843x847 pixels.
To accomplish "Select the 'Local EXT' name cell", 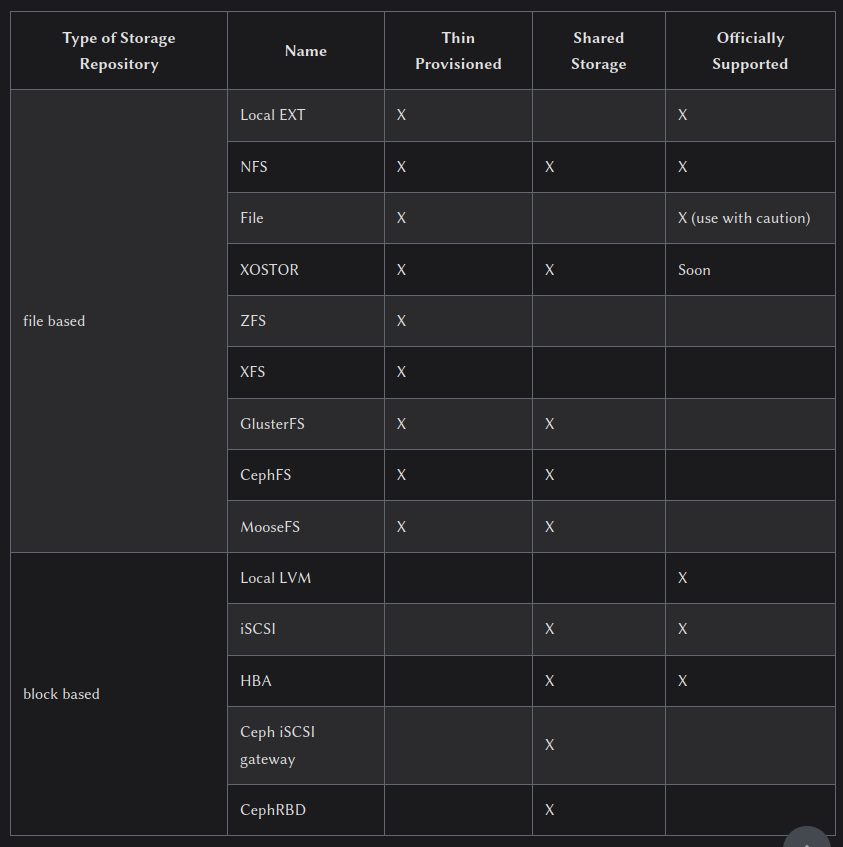I will tap(273, 115).
